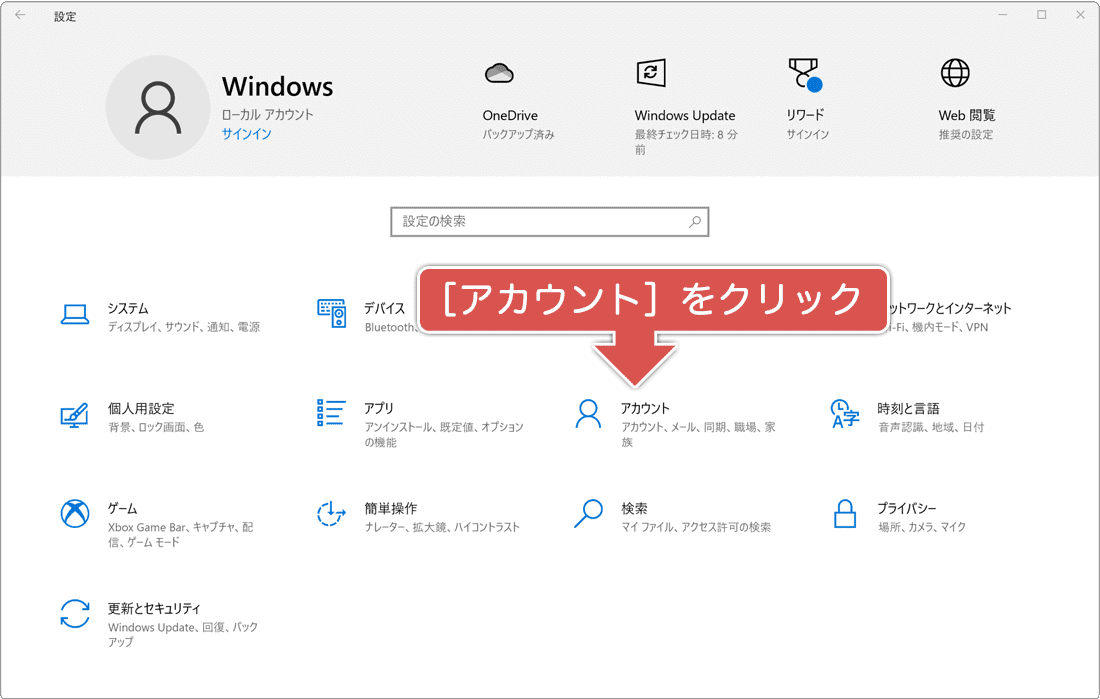This screenshot has width=1100, height=699.
Task: Click the back arrow in the title bar
Action: click(20, 15)
